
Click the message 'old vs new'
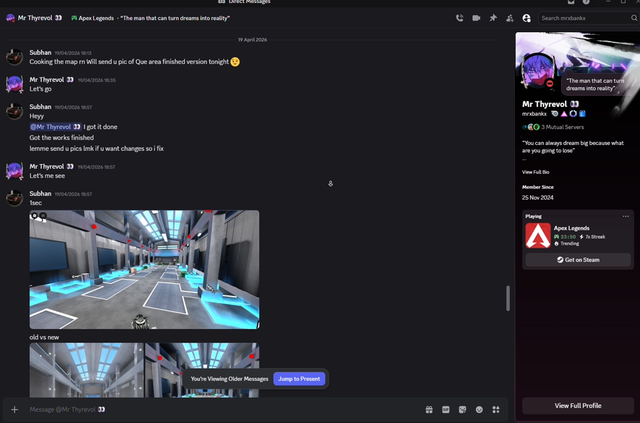44,337
